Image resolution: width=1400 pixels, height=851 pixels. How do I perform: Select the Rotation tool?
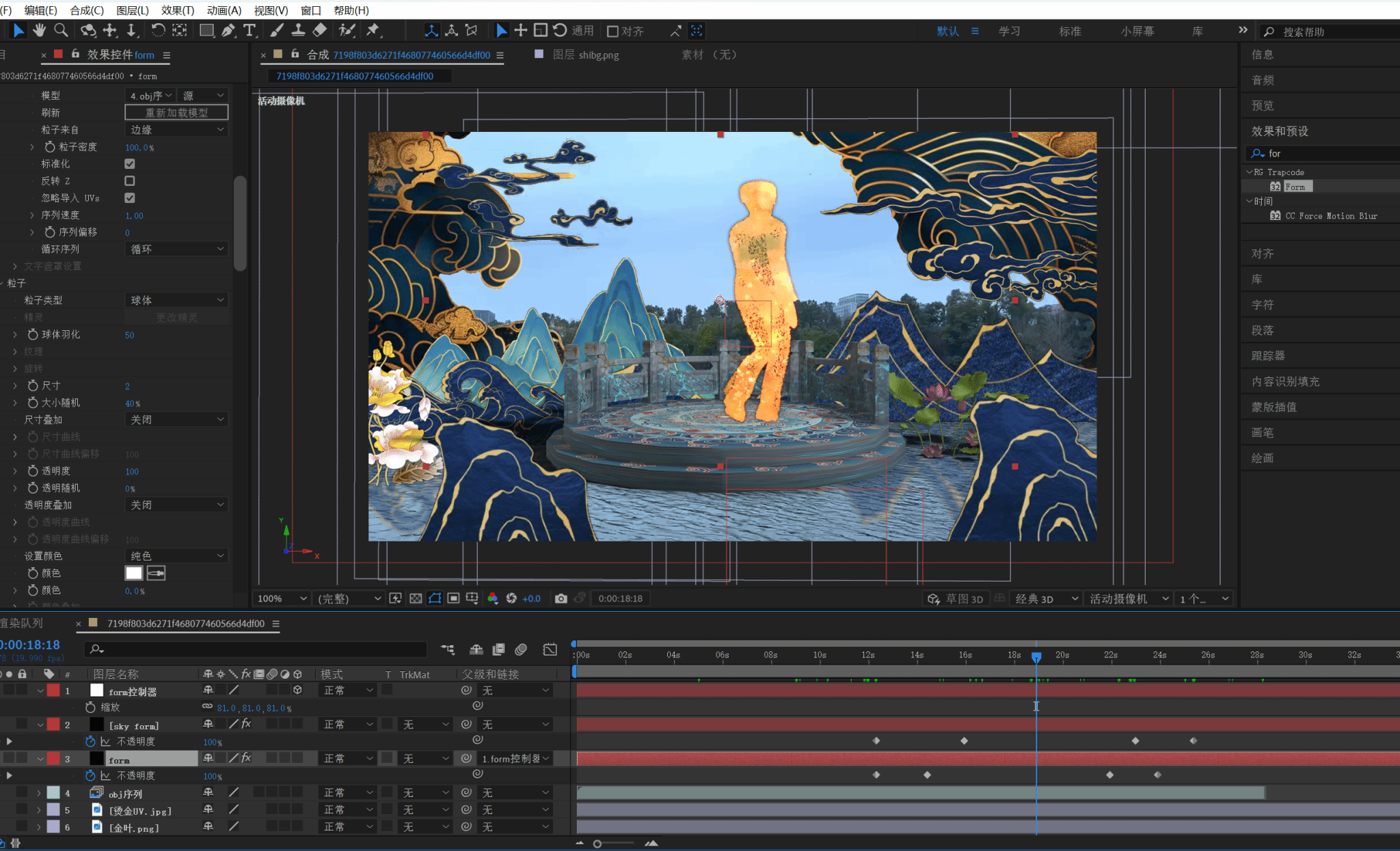pyautogui.click(x=158, y=30)
